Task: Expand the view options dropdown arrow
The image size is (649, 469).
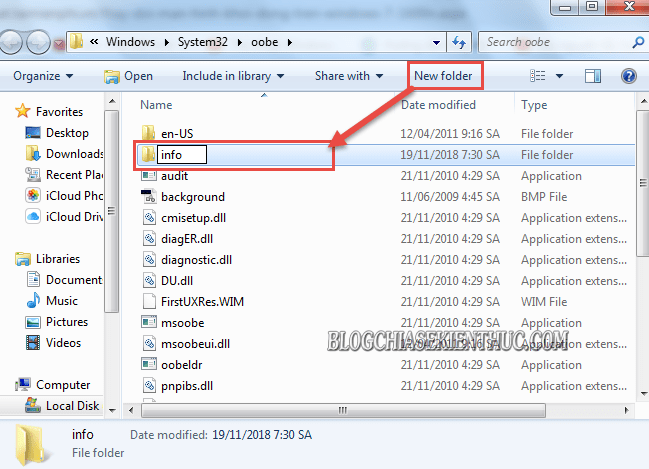Action: 559,76
